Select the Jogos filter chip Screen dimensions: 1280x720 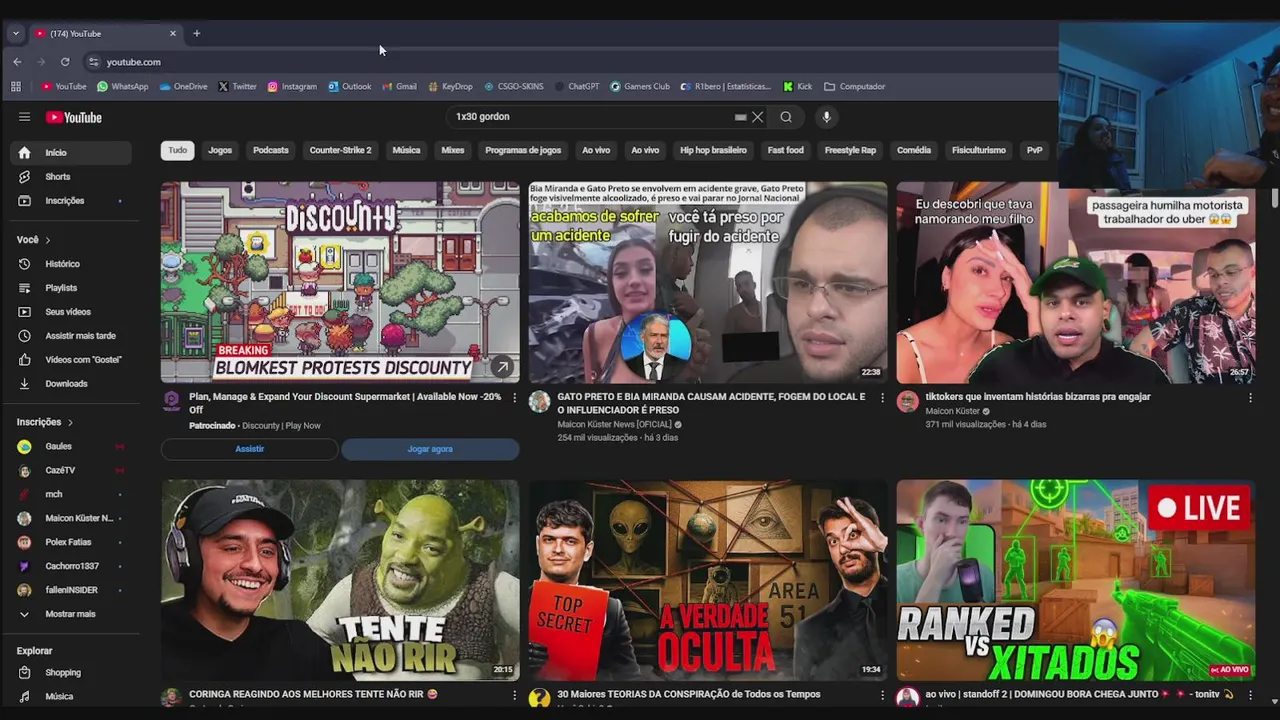coord(220,150)
